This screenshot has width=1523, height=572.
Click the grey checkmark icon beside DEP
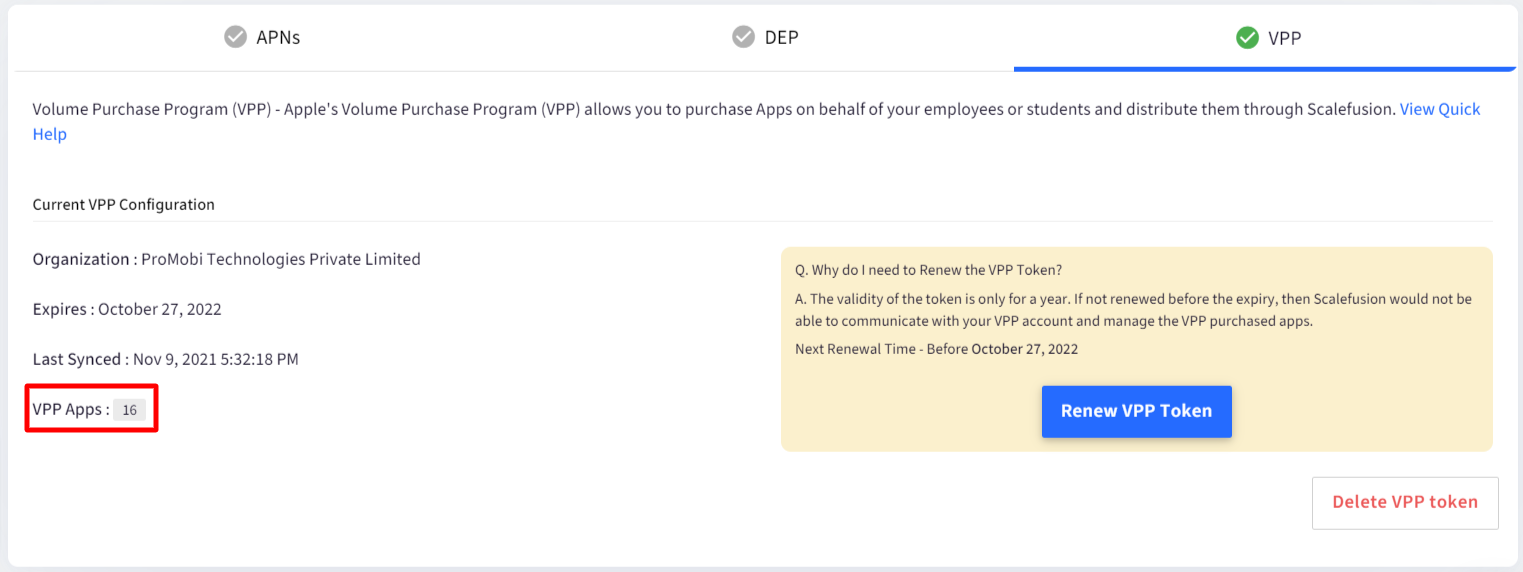click(743, 38)
